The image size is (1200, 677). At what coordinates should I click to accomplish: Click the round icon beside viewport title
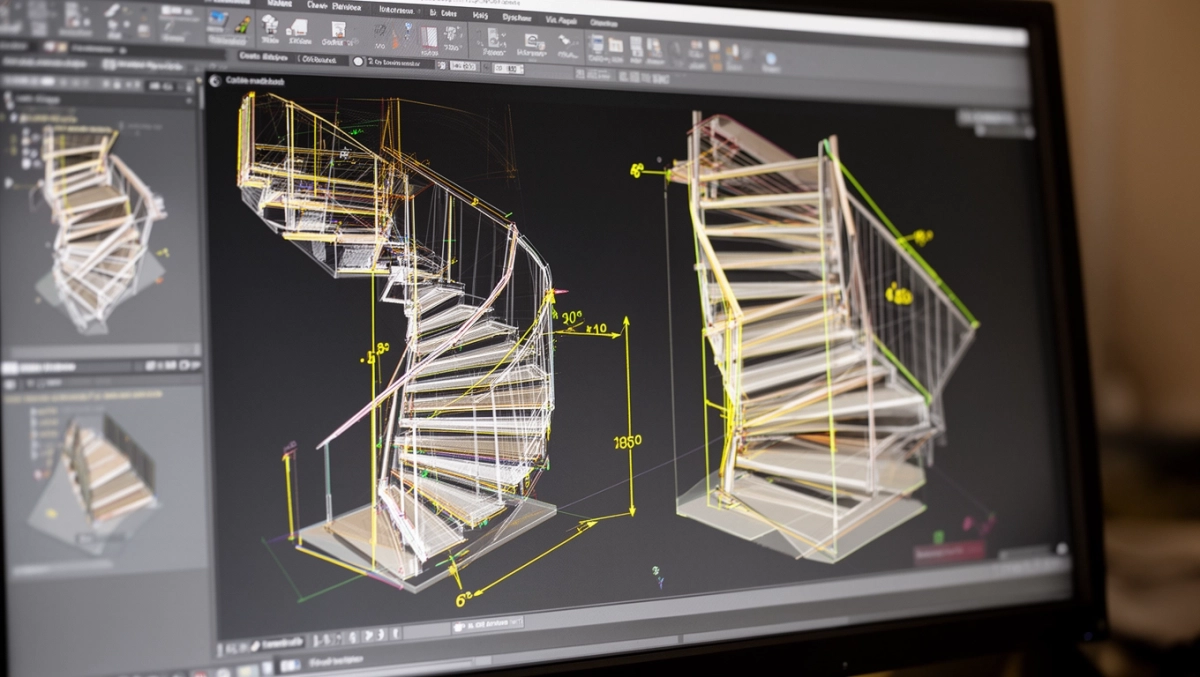coord(215,81)
